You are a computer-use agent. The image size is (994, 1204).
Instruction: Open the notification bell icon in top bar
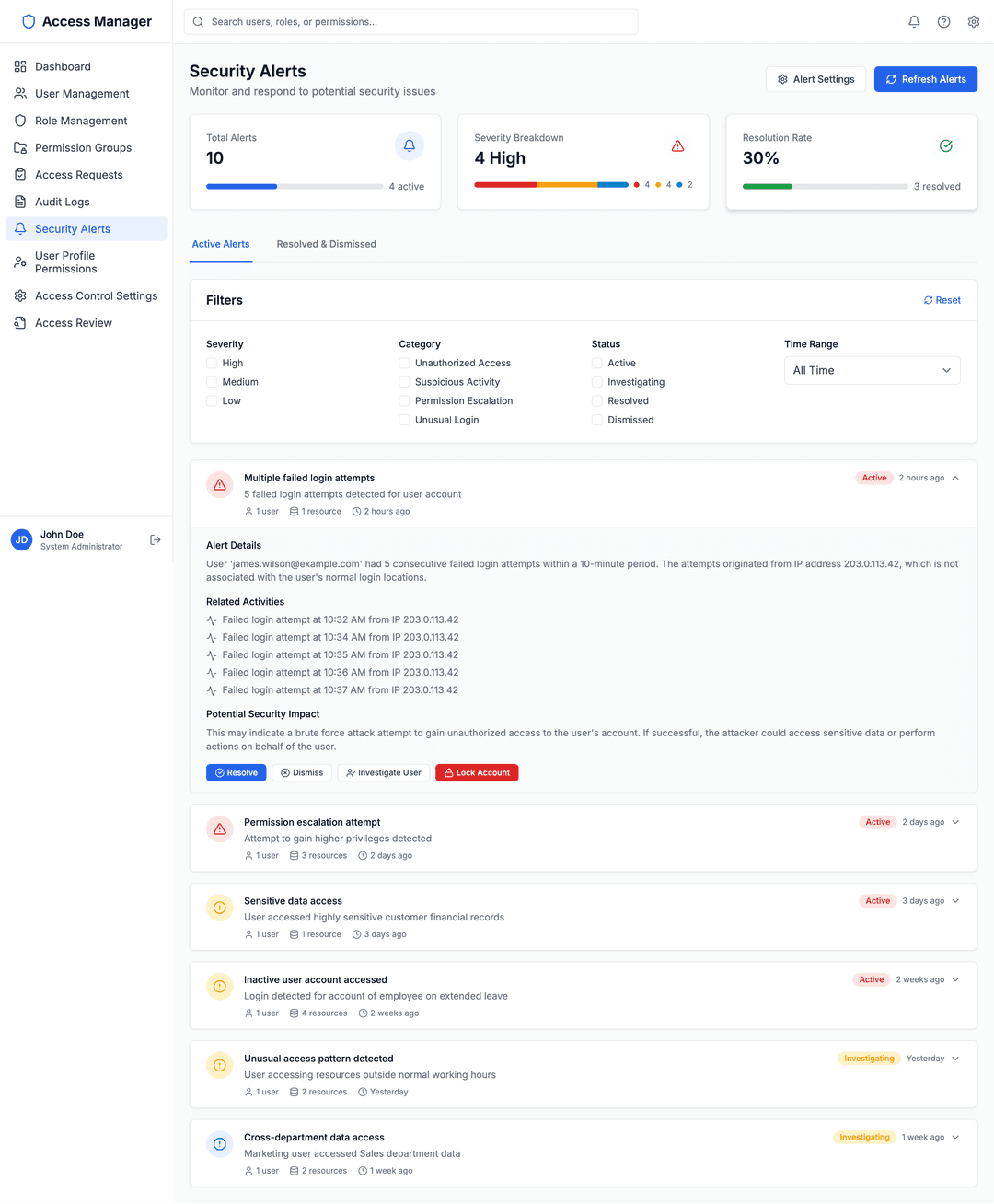click(x=913, y=21)
